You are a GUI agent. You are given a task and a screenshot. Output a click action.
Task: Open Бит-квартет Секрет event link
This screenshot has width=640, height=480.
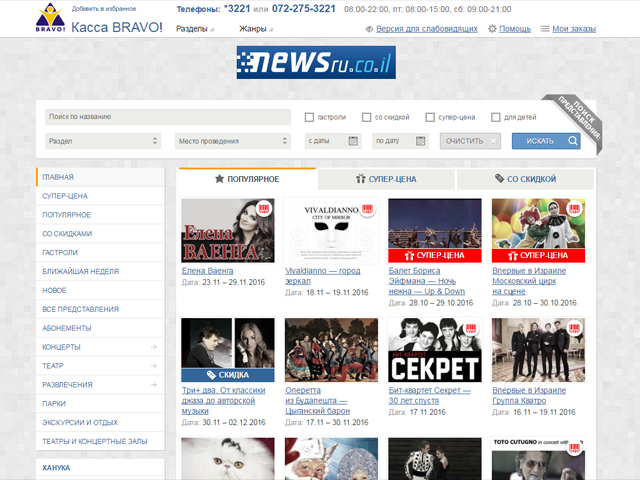(x=429, y=396)
